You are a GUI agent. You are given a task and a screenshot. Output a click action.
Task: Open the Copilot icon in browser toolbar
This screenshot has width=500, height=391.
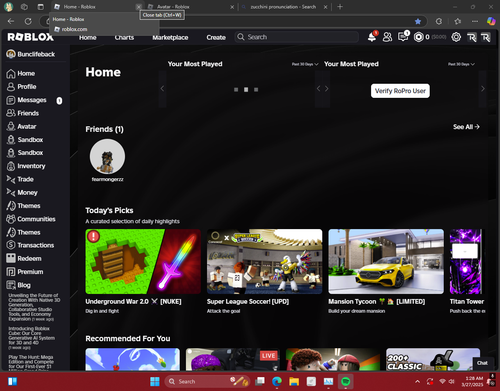point(491,21)
